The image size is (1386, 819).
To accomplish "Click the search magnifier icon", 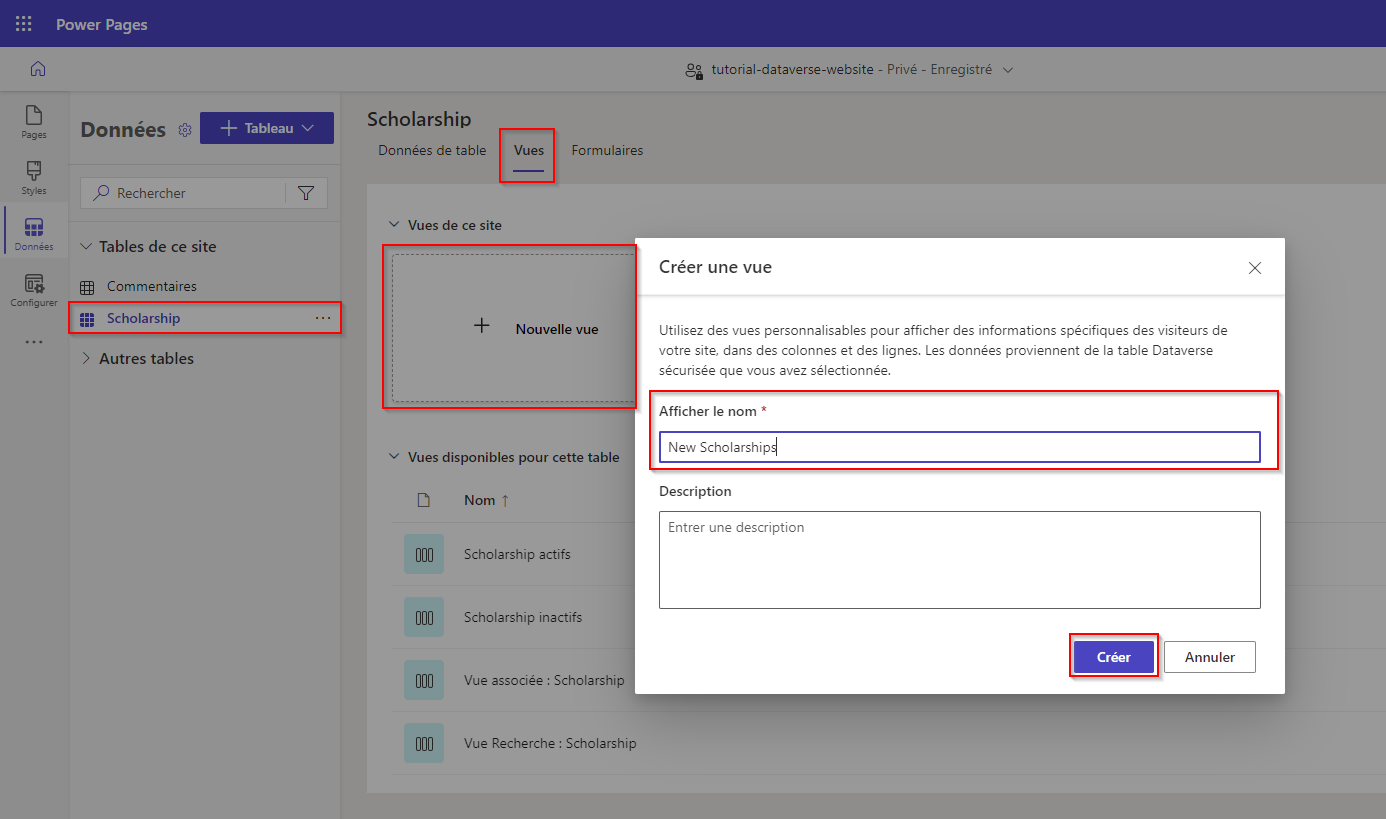I will pyautogui.click(x=101, y=193).
